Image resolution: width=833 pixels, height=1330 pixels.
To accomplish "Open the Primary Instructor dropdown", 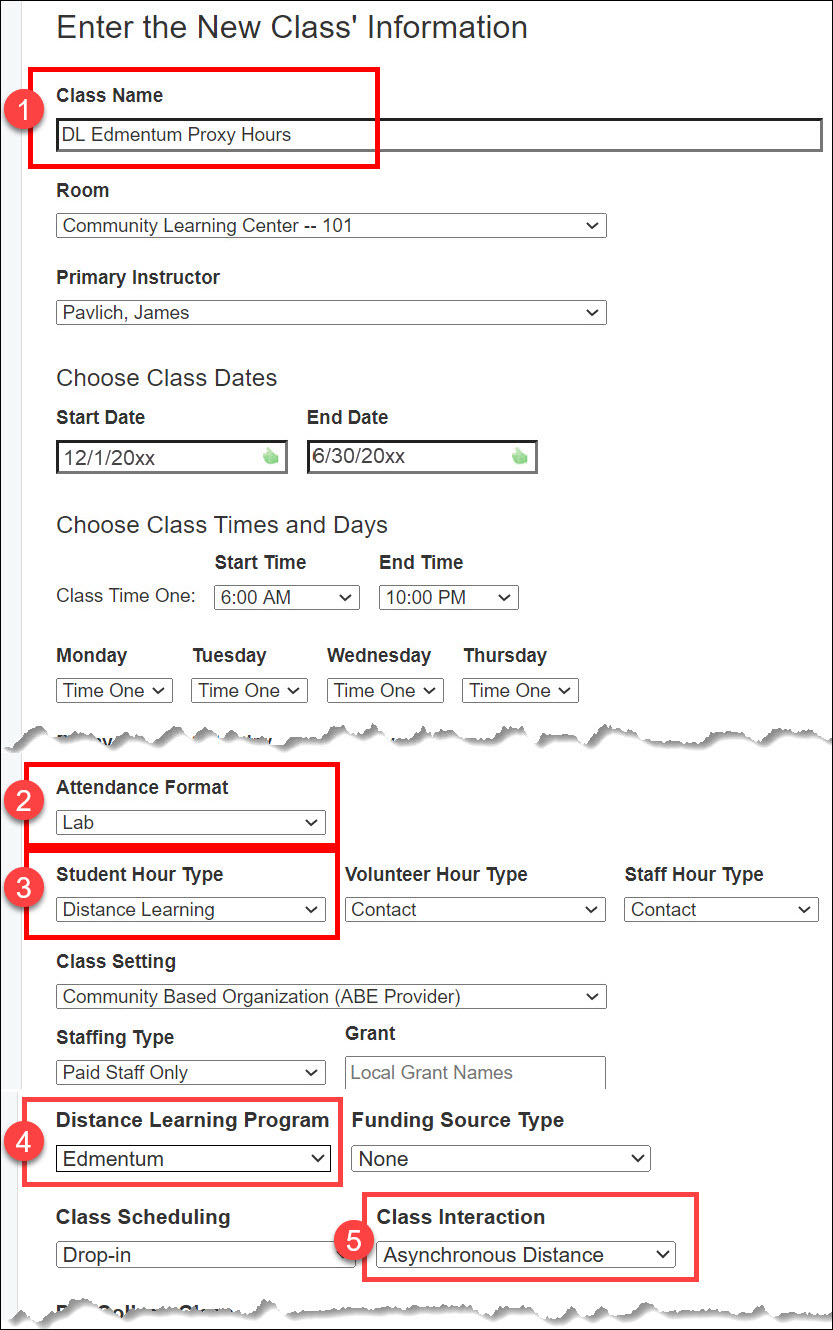I will click(331, 313).
